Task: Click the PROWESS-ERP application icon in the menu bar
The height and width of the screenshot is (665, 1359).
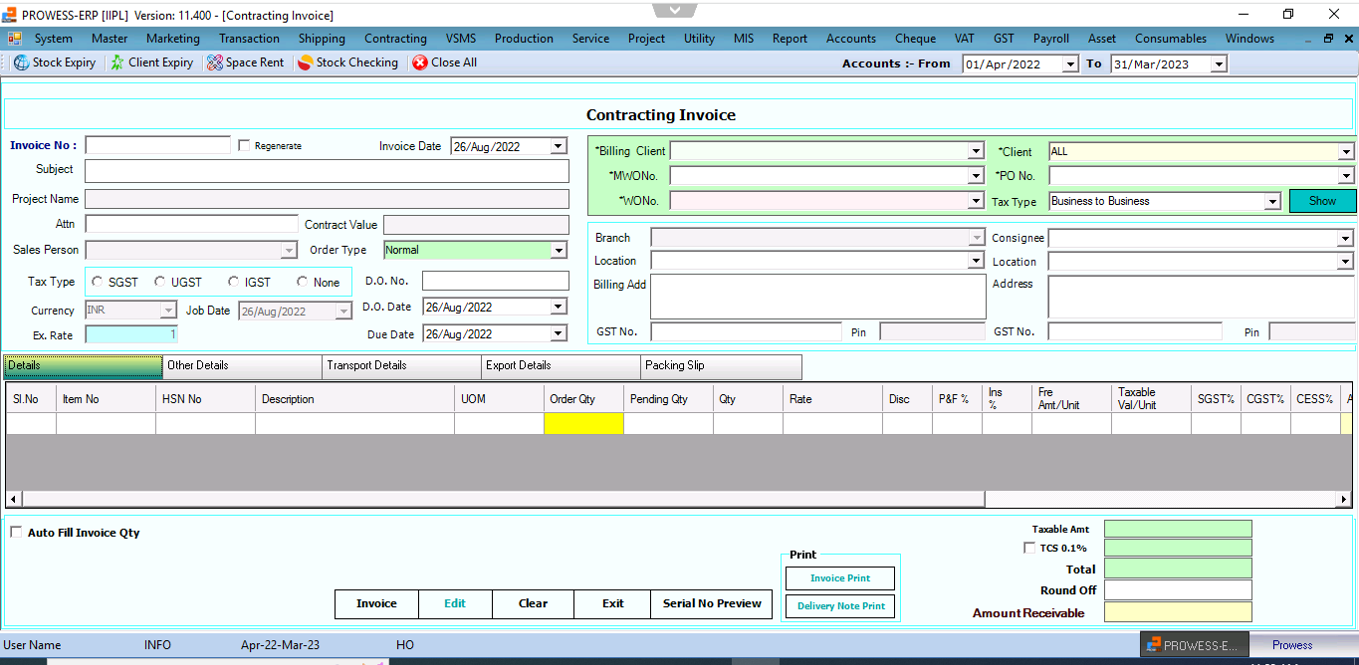Action: click(x=14, y=38)
